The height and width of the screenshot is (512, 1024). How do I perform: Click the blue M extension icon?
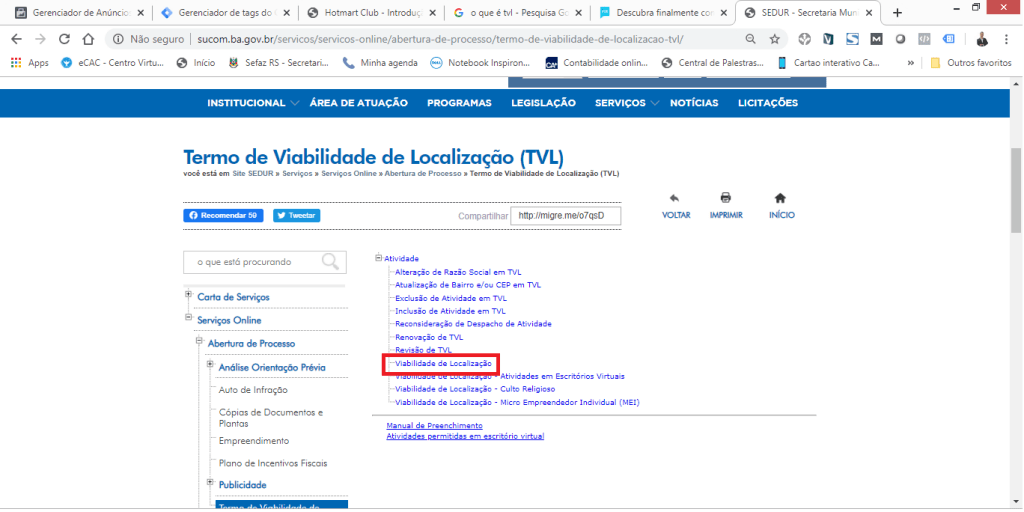(876, 39)
